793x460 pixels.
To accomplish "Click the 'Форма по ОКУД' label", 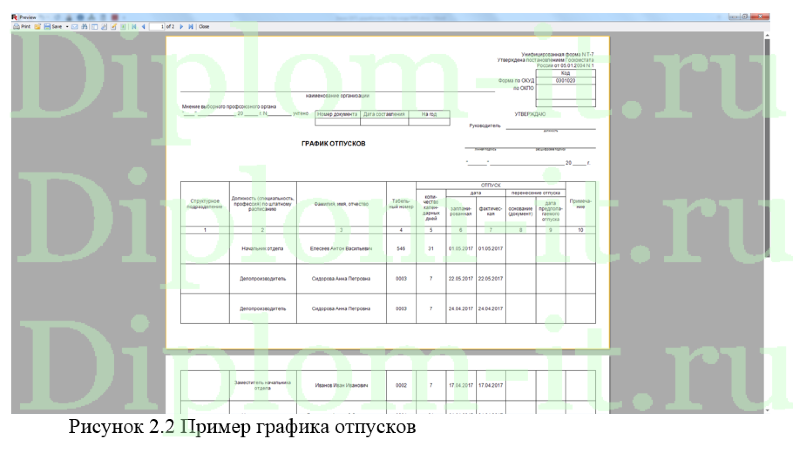I will (516, 80).
